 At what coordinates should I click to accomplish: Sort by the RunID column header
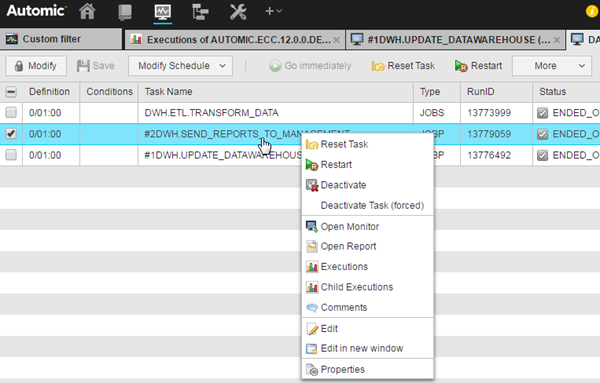[497, 92]
